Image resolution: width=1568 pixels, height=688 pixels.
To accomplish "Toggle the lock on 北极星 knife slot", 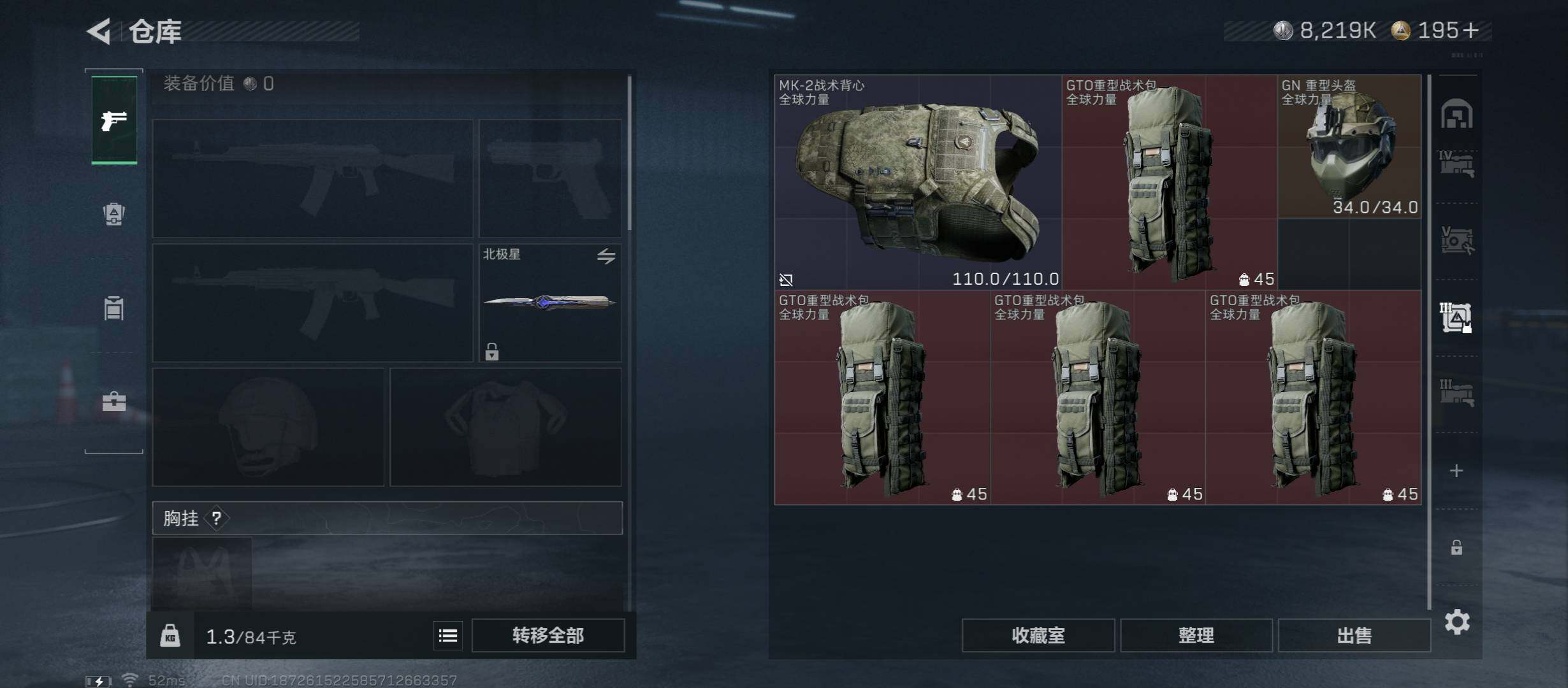I will [491, 352].
